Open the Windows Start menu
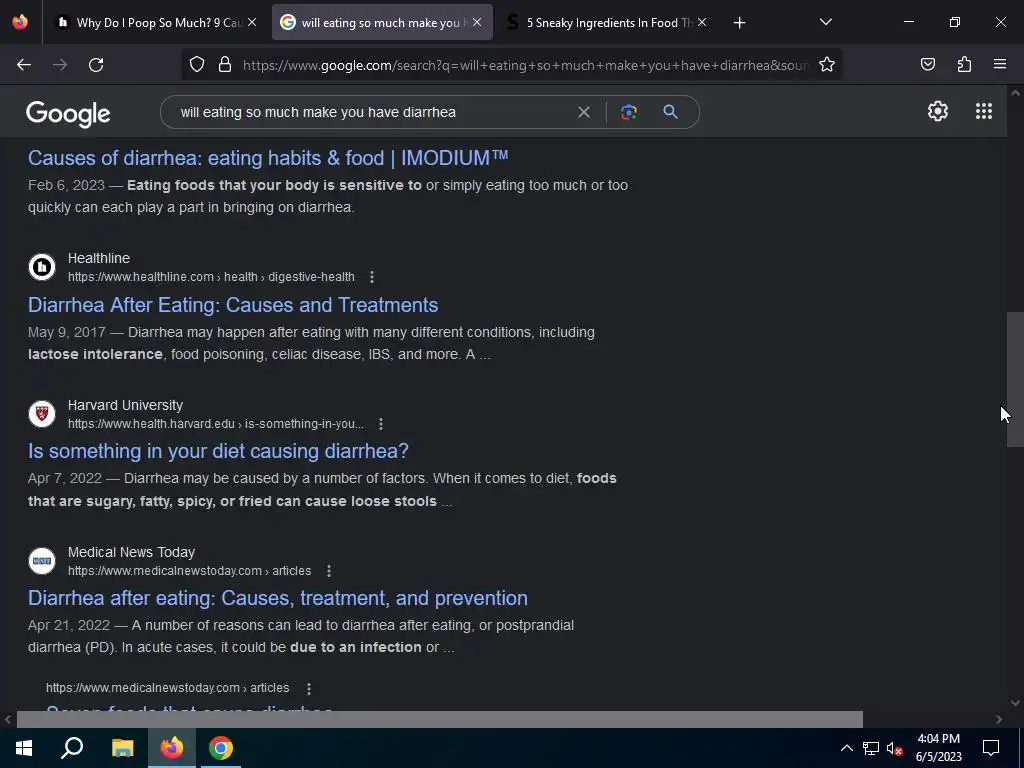Image resolution: width=1024 pixels, height=768 pixels. (x=24, y=748)
